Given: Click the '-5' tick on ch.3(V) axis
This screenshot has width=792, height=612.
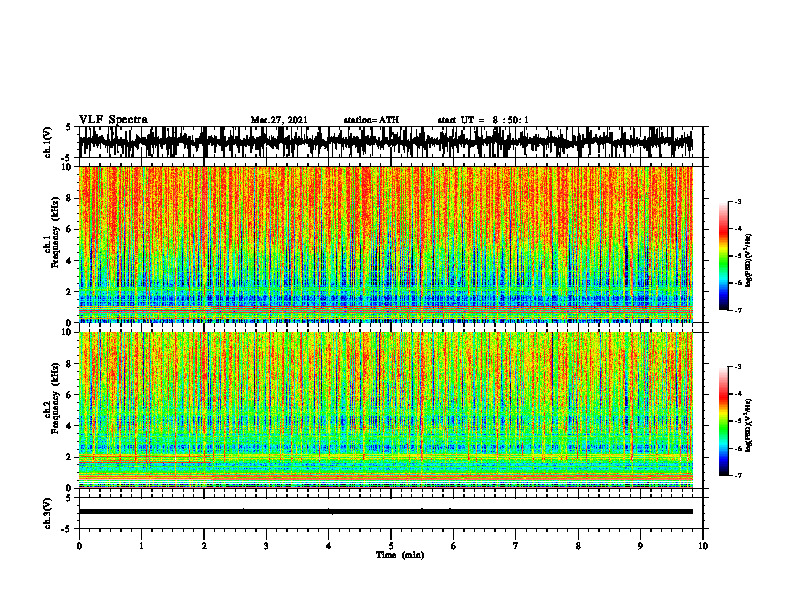Looking at the screenshot, I should tap(67, 529).
